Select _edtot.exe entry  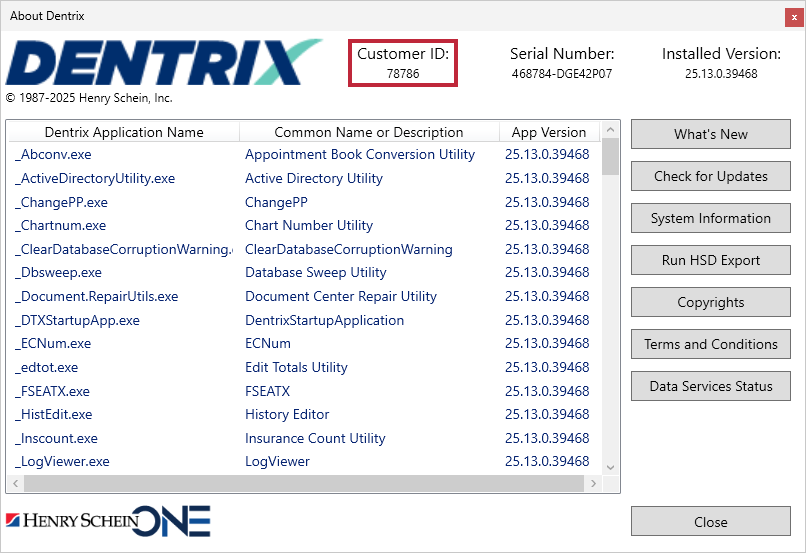(47, 367)
